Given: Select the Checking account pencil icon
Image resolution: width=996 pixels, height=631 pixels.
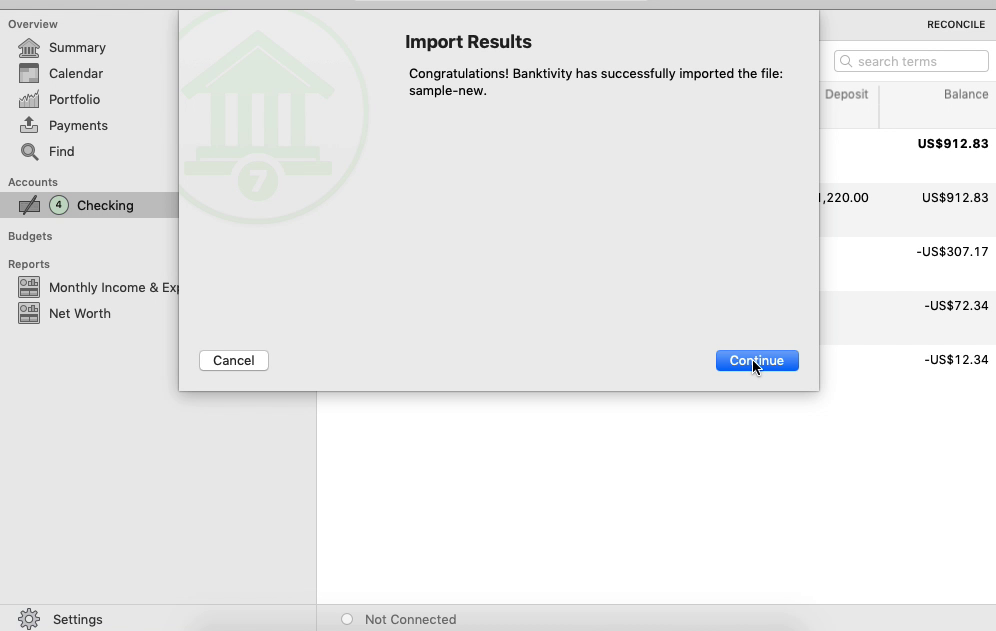Looking at the screenshot, I should 29,205.
